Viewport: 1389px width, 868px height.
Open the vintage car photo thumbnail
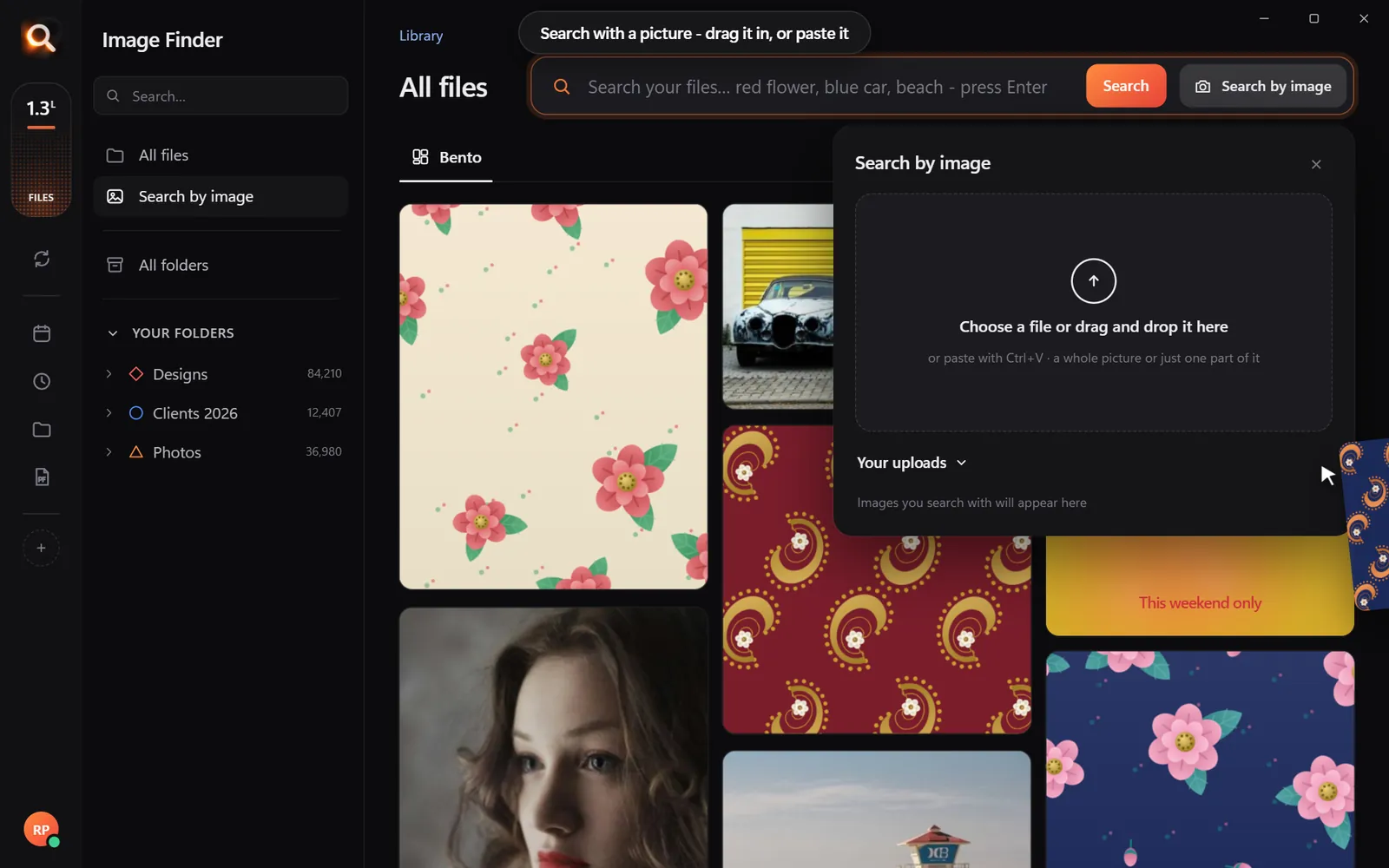click(x=778, y=306)
